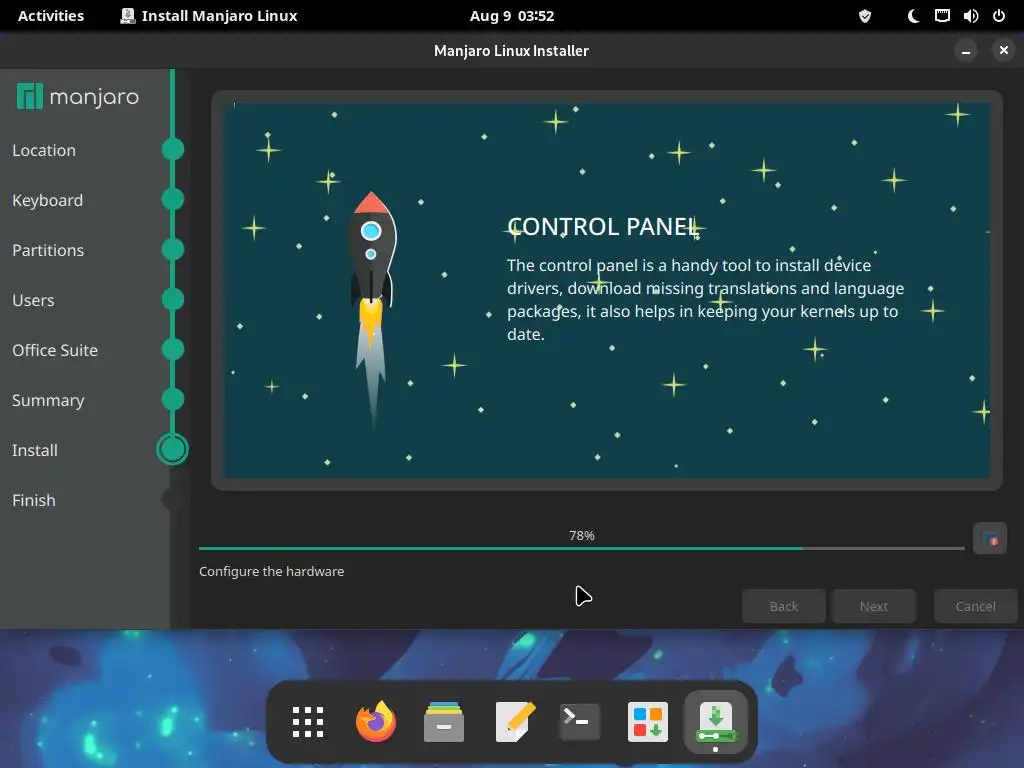
Task: Click the 'Configure the hardware' status text
Action: click(272, 571)
